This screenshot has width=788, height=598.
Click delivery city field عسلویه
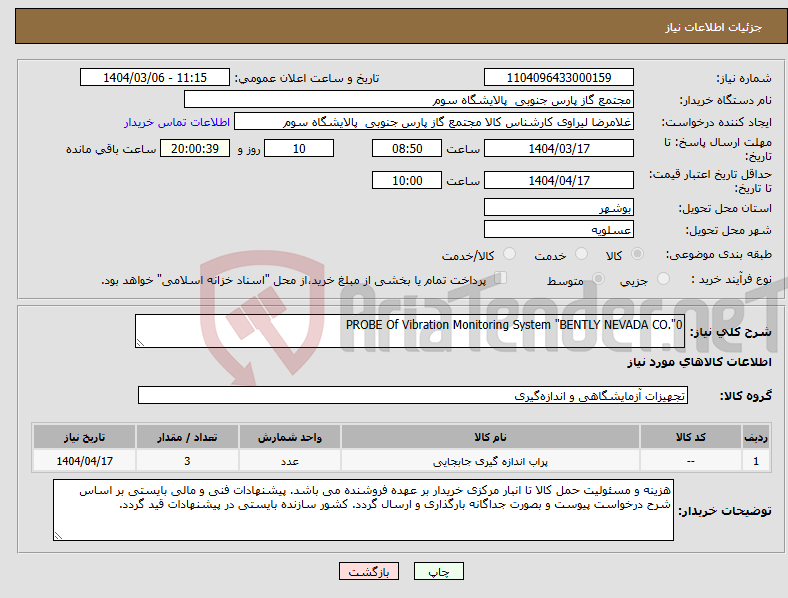click(x=559, y=229)
